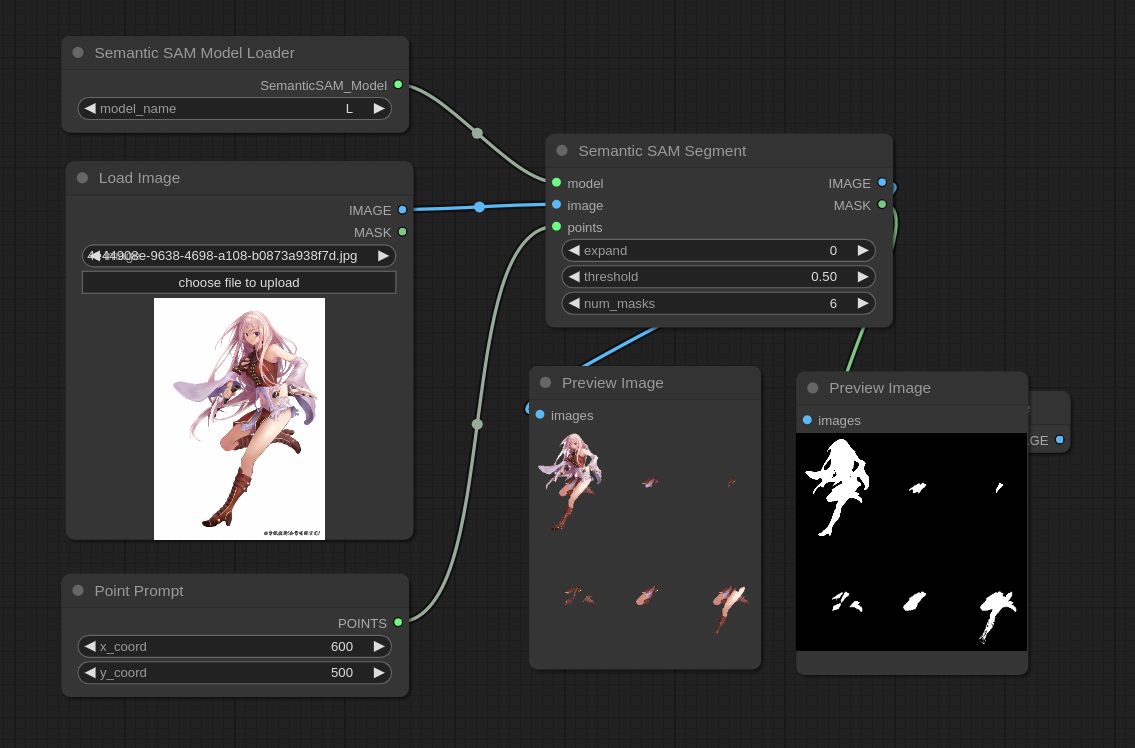Click the model input port on Segment node

click(556, 182)
